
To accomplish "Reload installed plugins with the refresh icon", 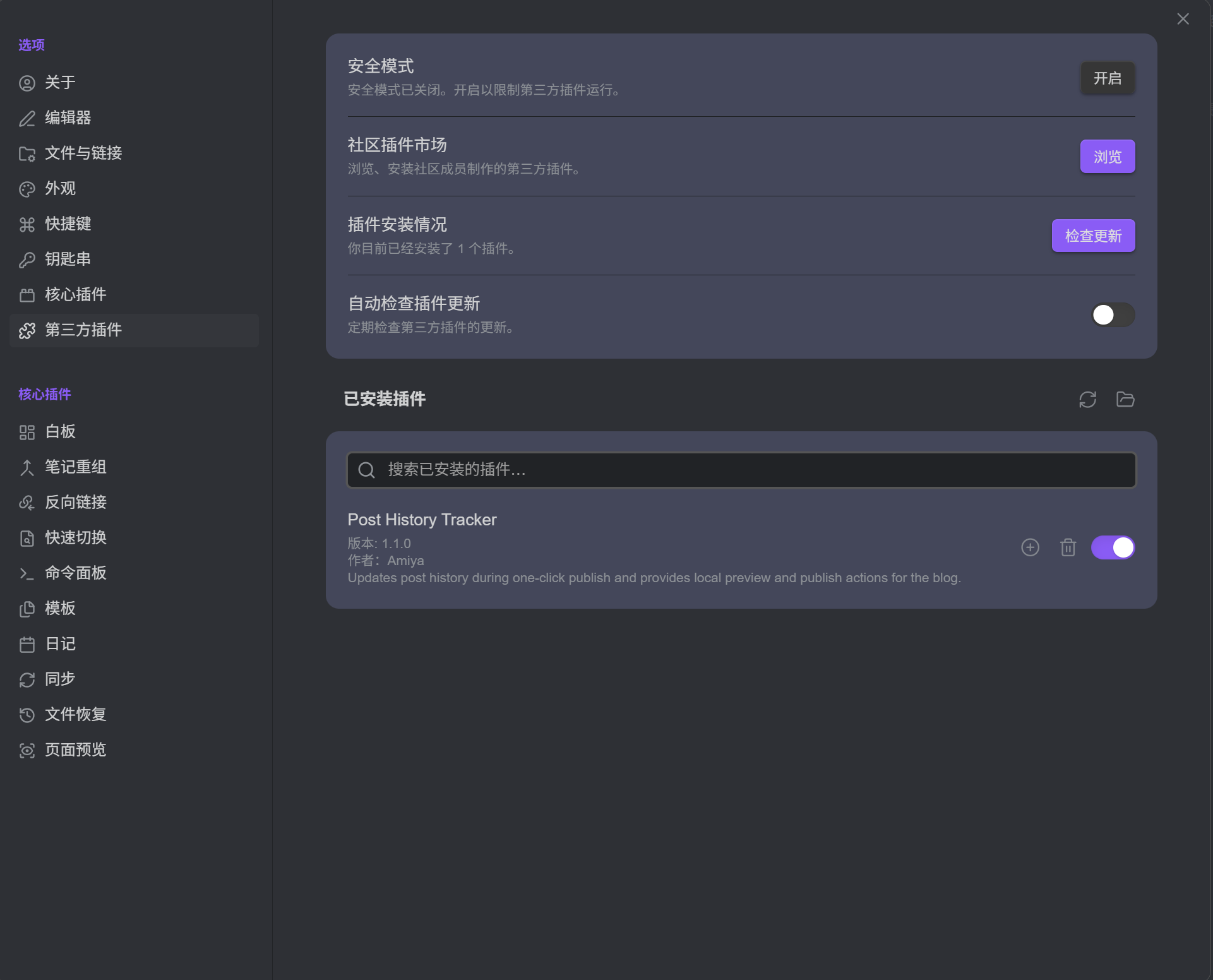I will click(1087, 400).
